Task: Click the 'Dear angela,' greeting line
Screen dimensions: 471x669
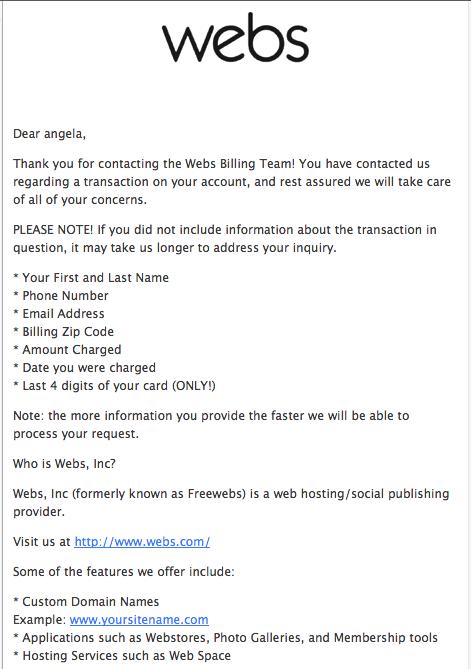Action: (x=49, y=134)
